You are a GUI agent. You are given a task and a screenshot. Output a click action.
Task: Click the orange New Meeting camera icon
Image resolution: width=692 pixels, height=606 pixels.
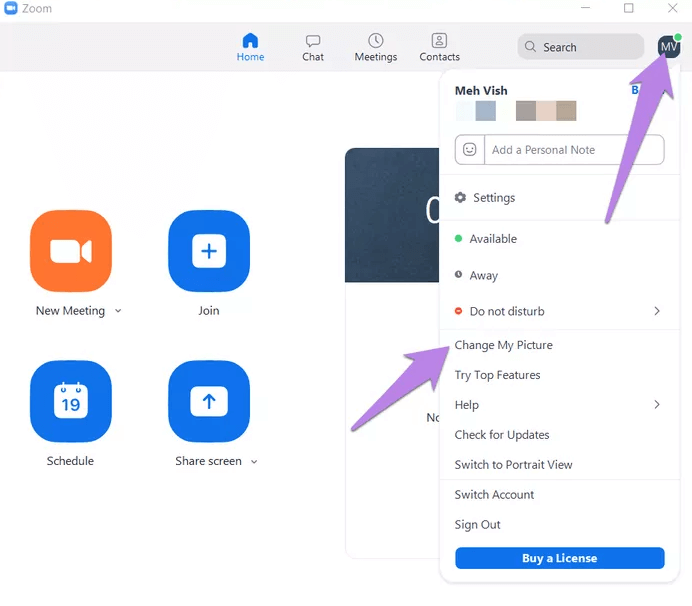coord(71,251)
